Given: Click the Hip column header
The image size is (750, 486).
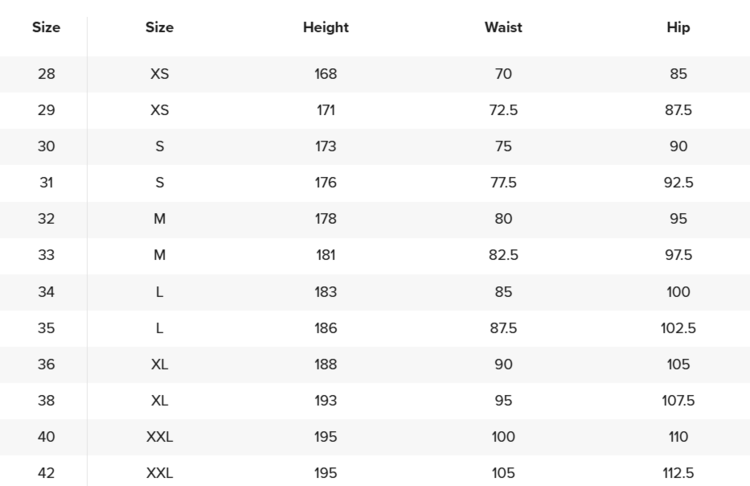Looking at the screenshot, I should (x=678, y=28).
